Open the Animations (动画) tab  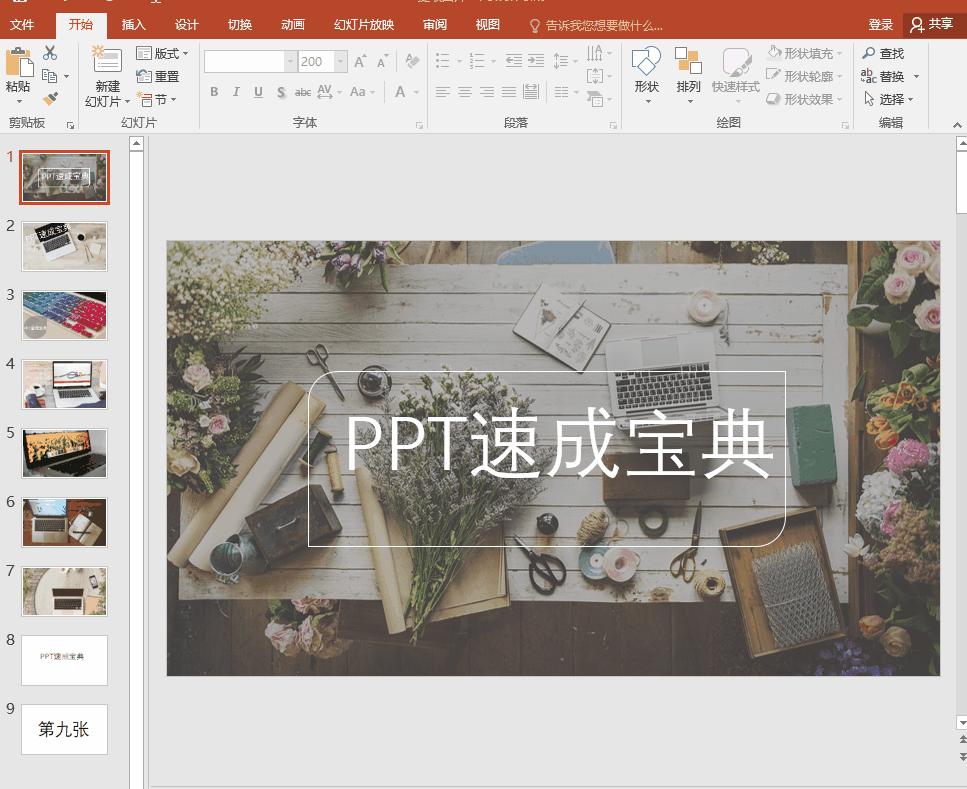[293, 25]
